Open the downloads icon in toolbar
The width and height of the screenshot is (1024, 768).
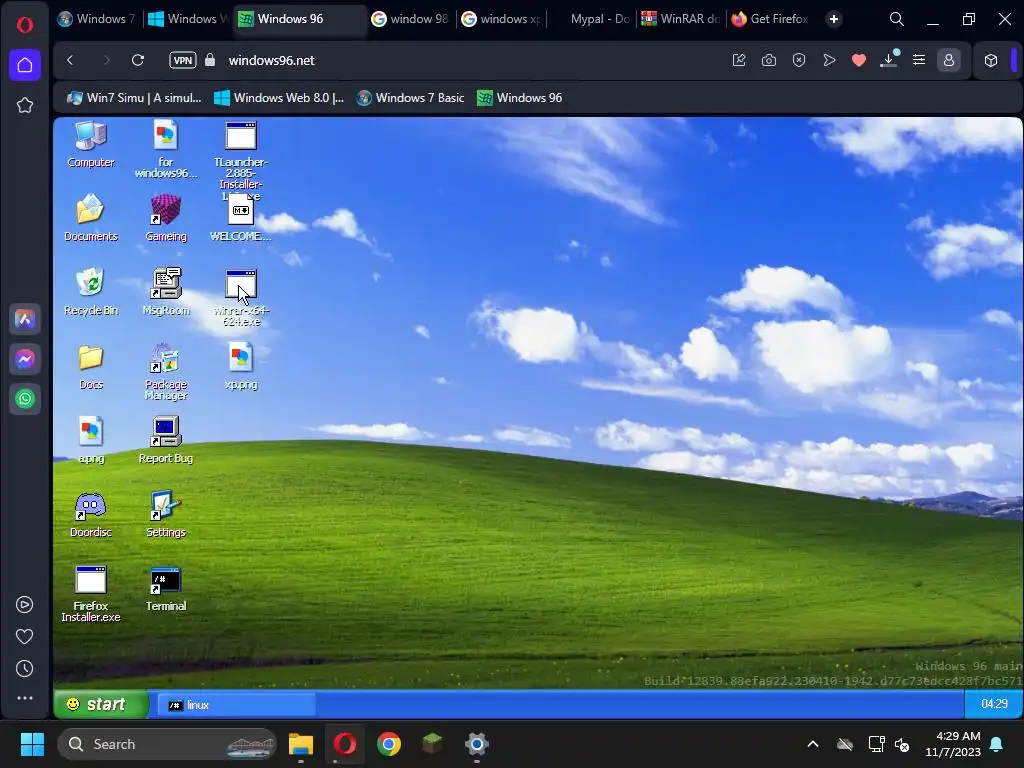(888, 60)
